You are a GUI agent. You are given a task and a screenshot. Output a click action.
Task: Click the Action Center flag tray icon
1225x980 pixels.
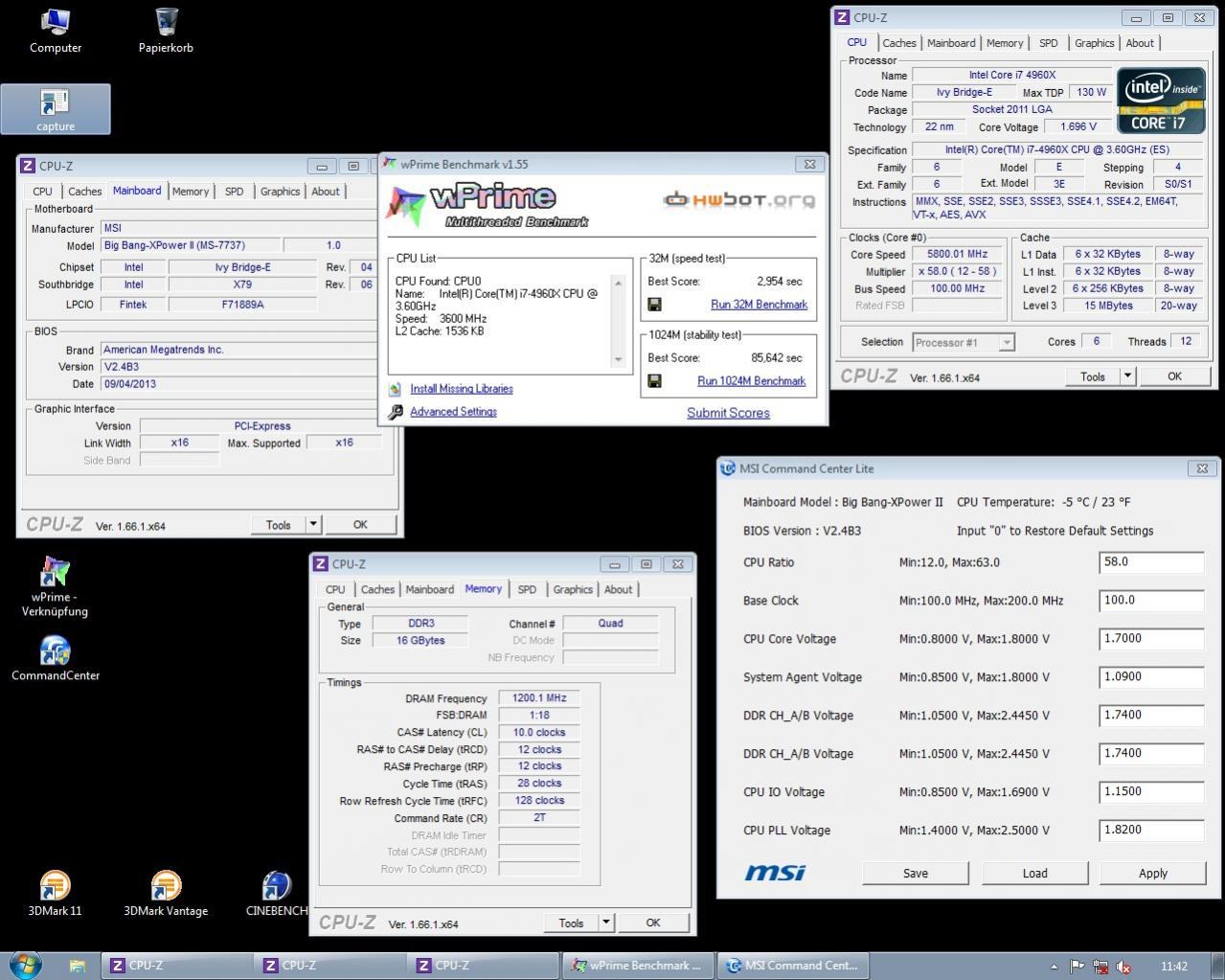[x=1077, y=967]
